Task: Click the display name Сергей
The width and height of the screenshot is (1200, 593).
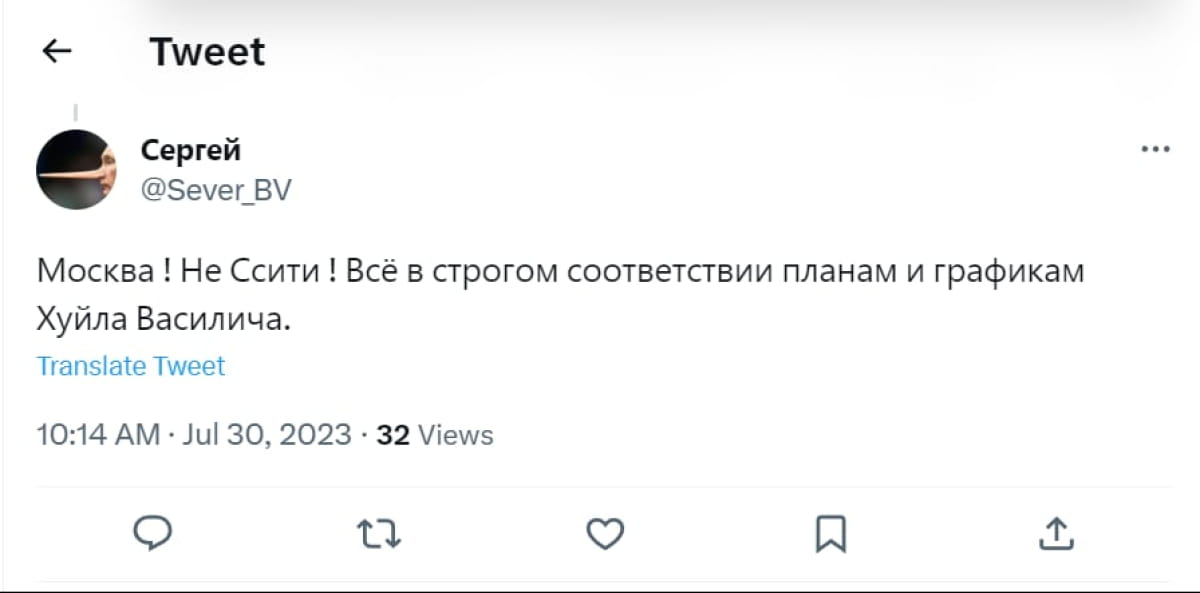Action: [191, 150]
